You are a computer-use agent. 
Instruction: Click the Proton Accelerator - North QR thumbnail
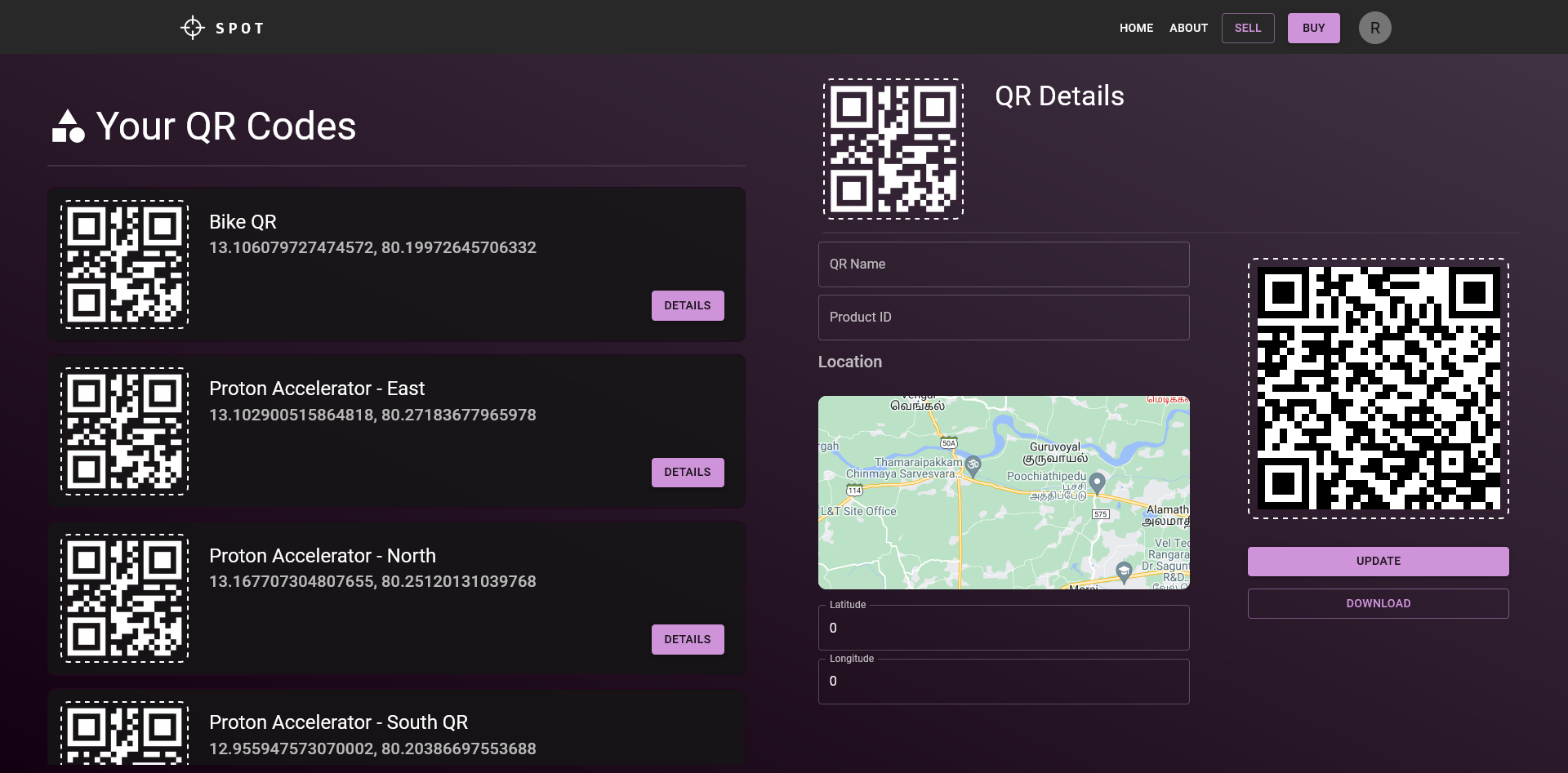click(x=125, y=598)
